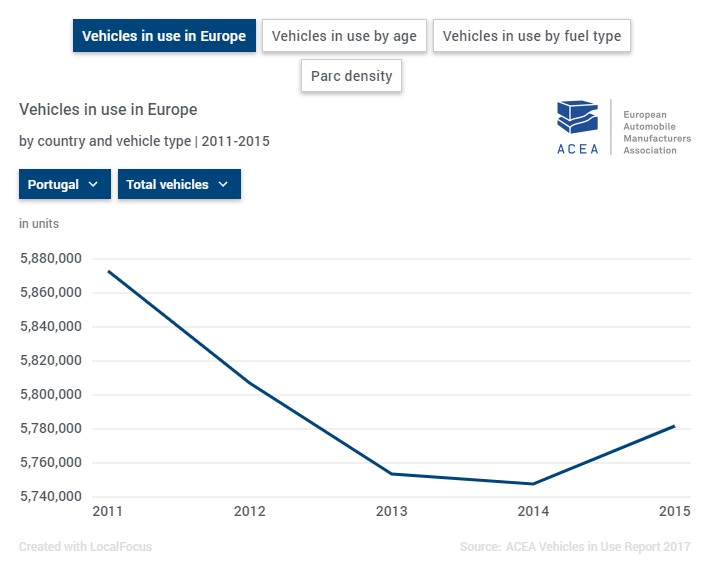Click the 'in units' axis caption
This screenshot has width=714, height=584.
(39, 224)
